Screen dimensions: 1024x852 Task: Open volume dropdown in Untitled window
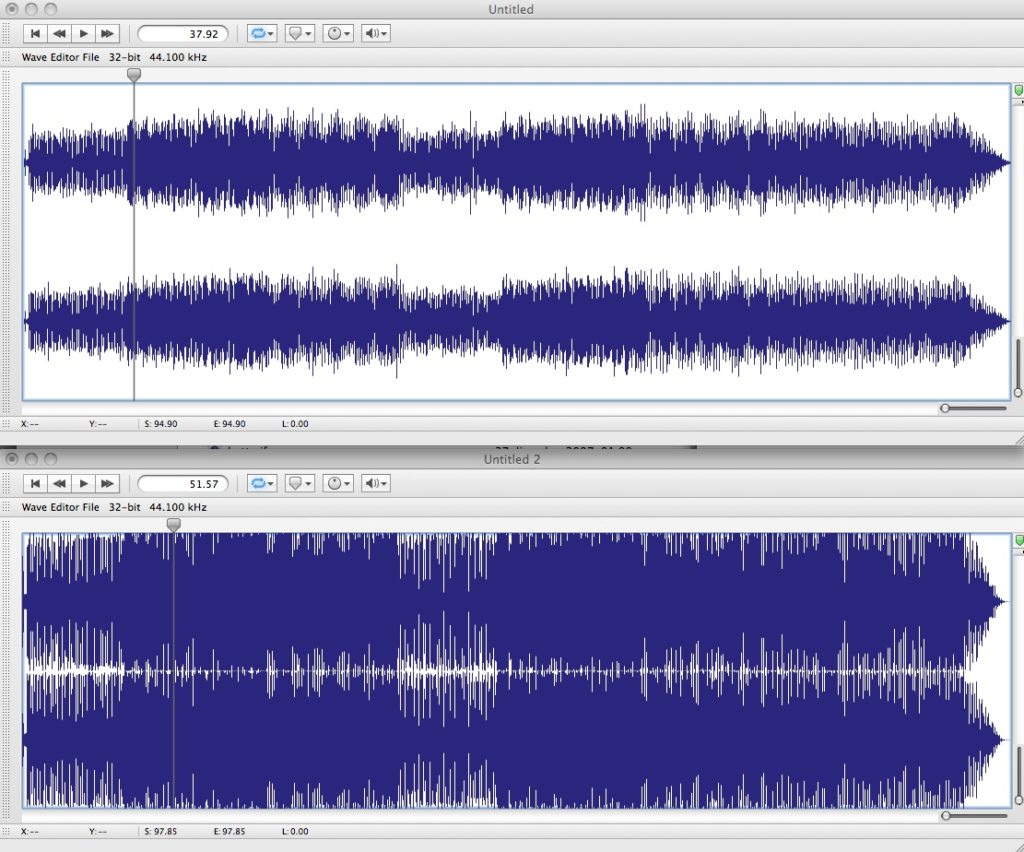coord(376,33)
